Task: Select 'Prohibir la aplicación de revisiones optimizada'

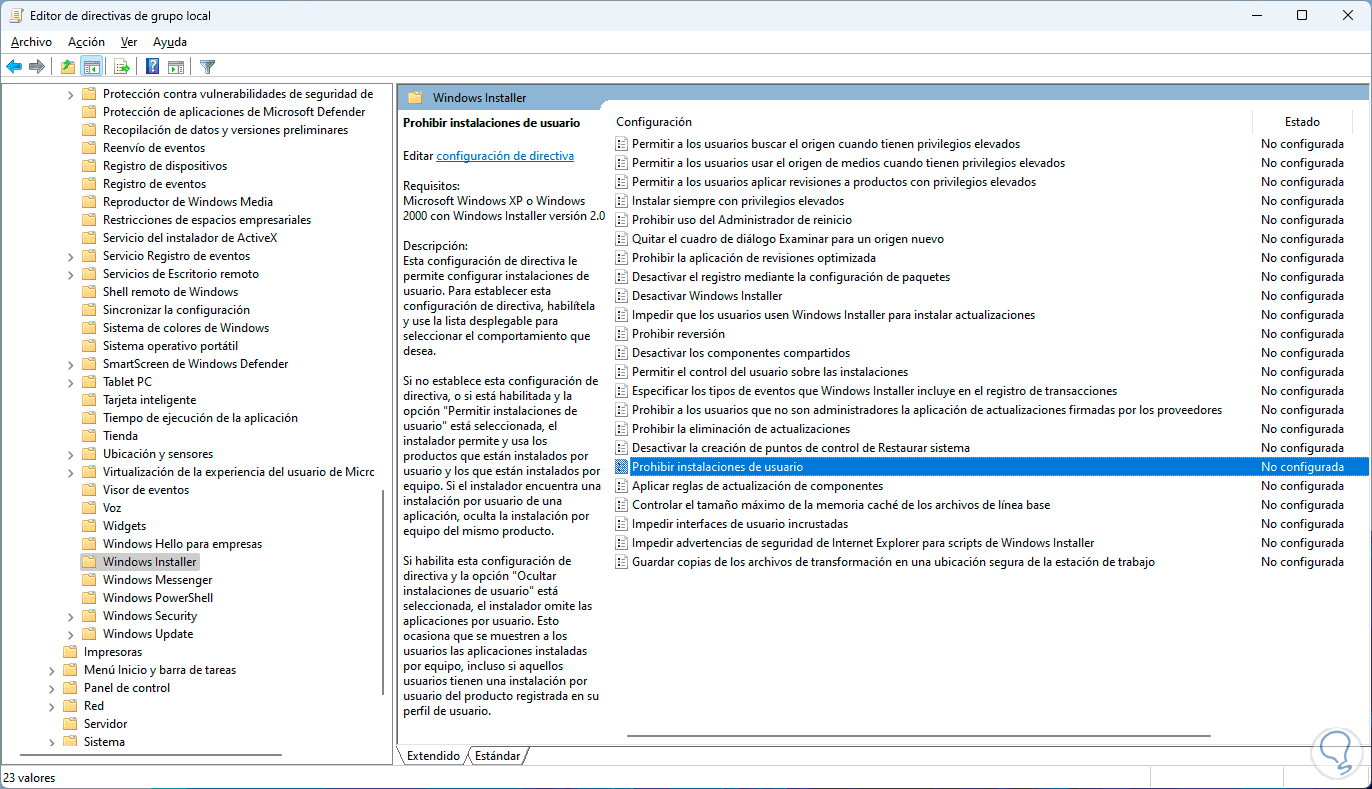Action: (753, 258)
